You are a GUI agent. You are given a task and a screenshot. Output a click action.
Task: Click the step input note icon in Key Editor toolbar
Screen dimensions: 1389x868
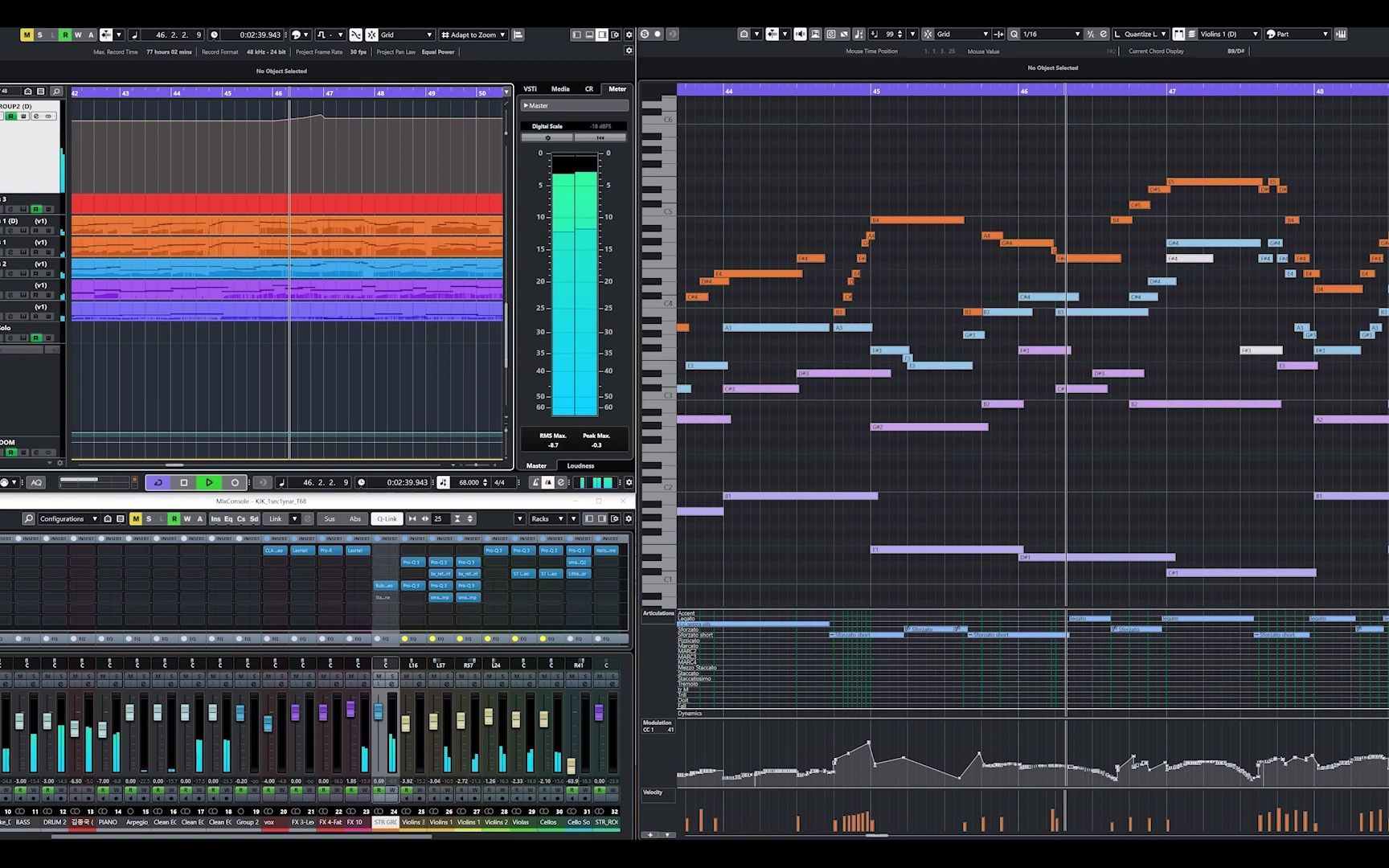[x=858, y=34]
